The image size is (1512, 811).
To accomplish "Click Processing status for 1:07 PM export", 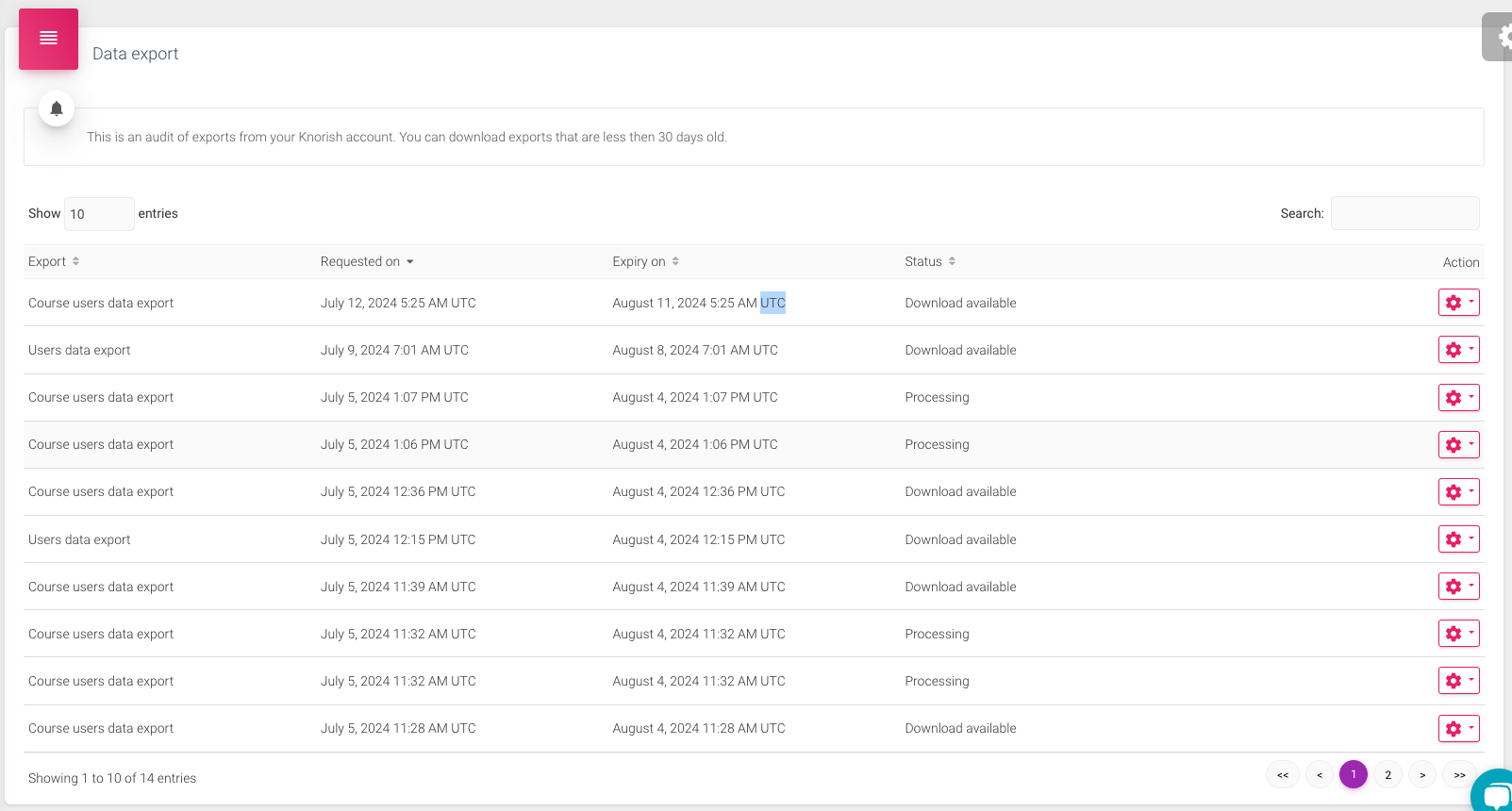I will point(937,397).
